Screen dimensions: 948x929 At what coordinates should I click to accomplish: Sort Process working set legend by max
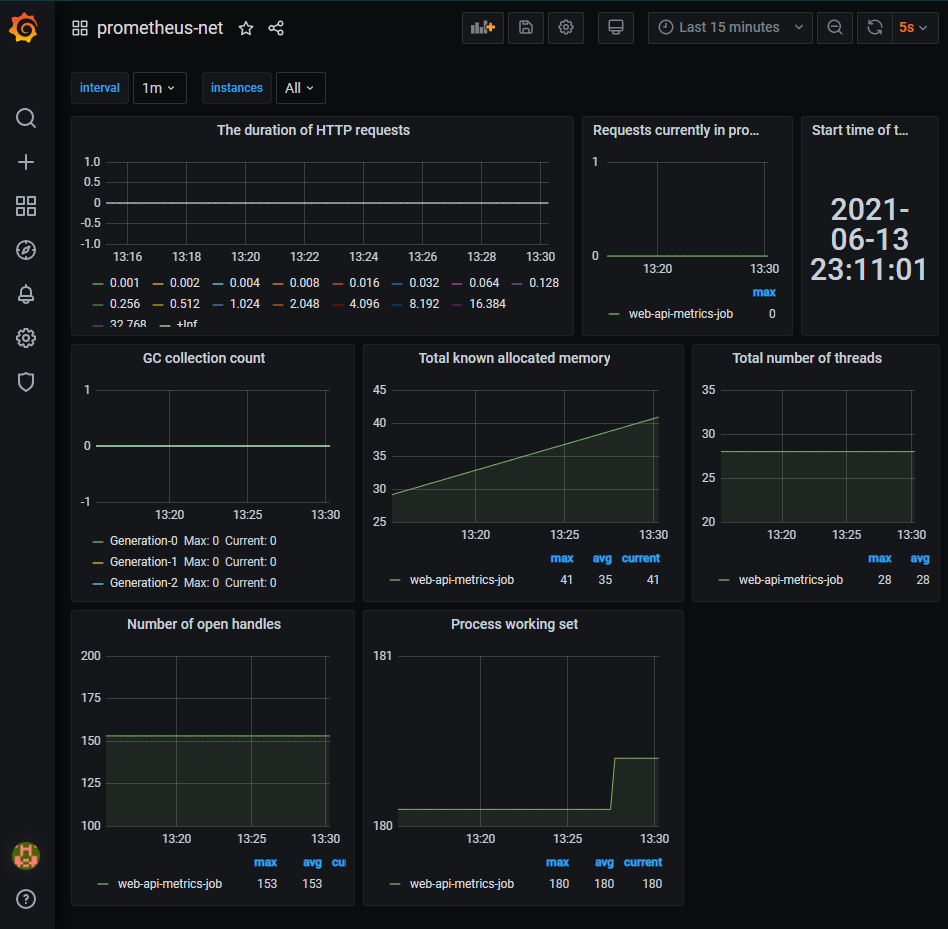557,863
